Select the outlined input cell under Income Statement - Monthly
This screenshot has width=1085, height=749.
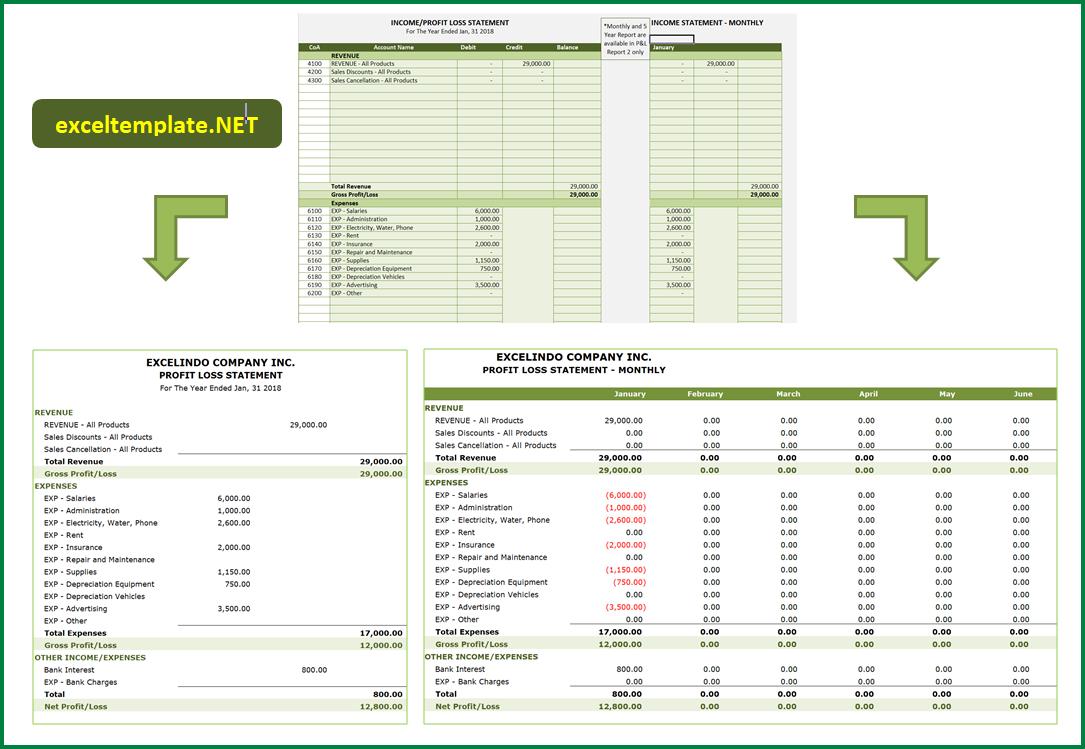pyautogui.click(x=672, y=39)
